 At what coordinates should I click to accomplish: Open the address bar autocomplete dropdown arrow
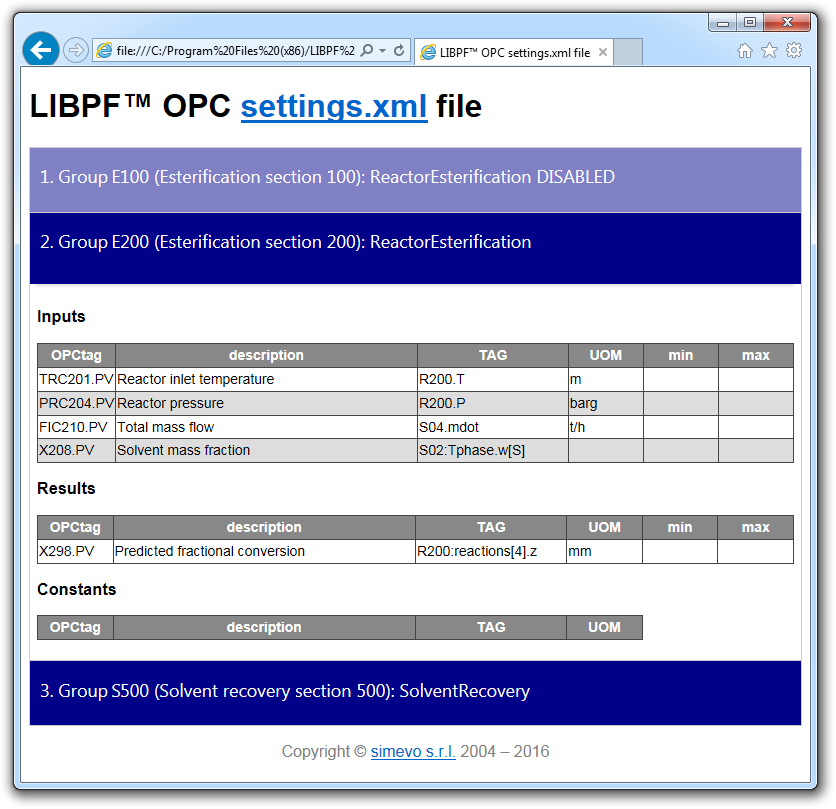[382, 51]
